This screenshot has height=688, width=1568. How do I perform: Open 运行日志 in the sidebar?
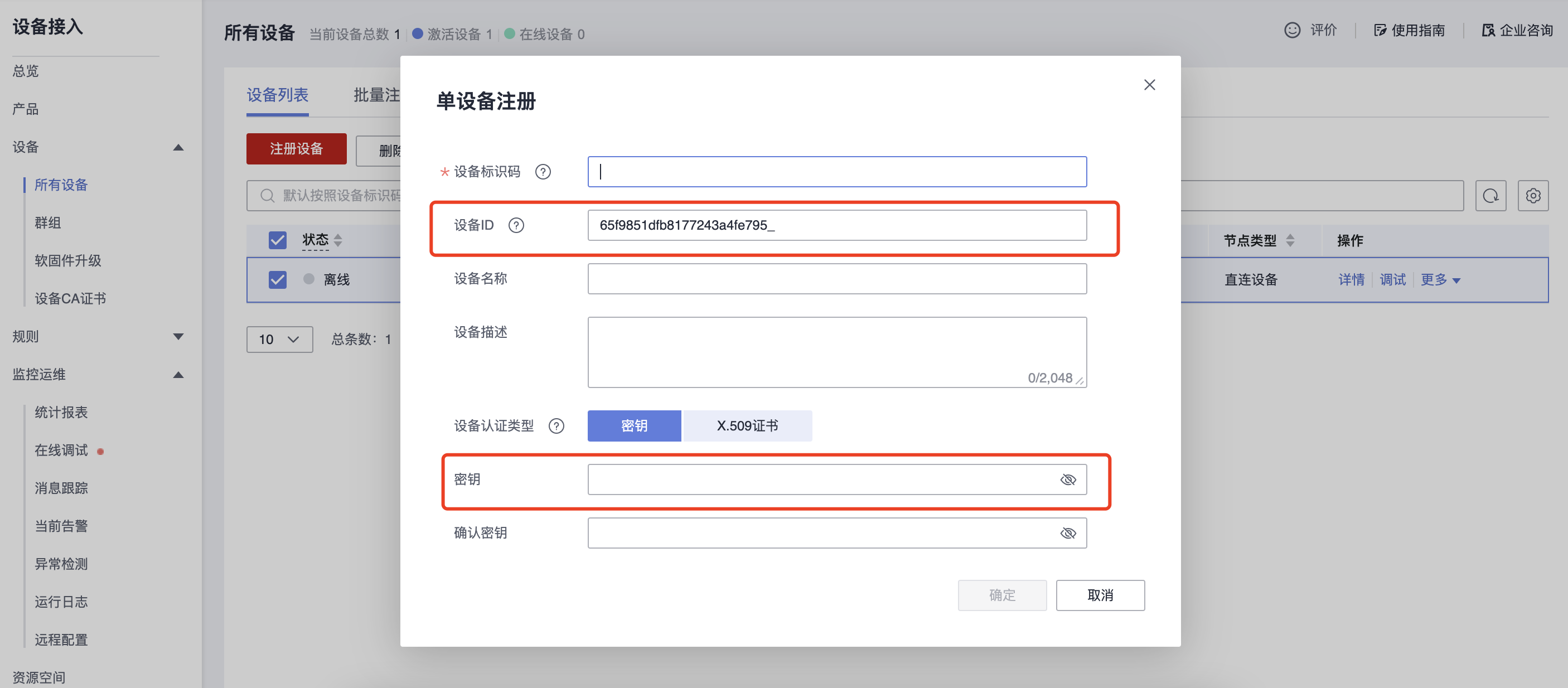[x=61, y=602]
